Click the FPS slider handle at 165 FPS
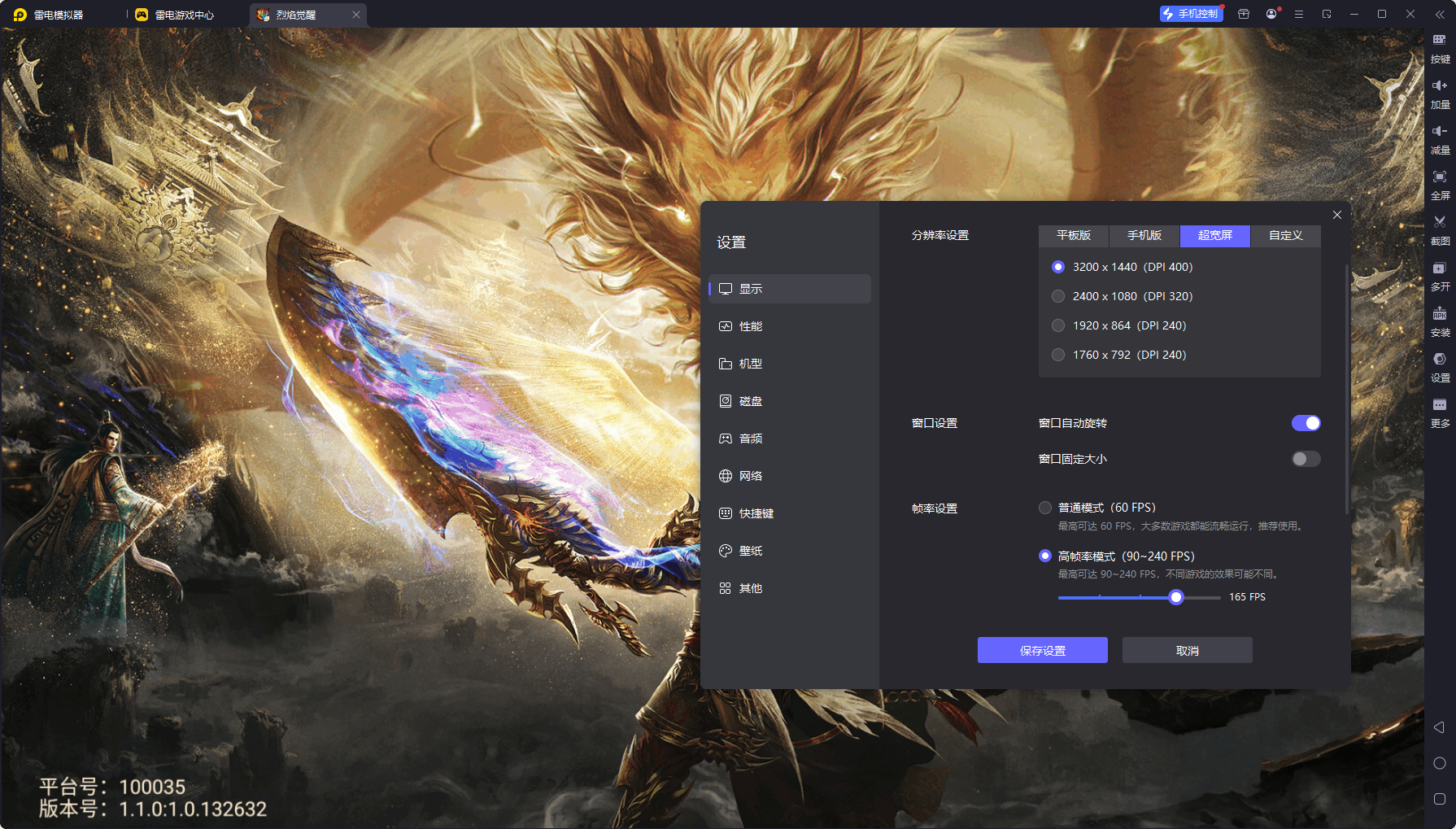 (1175, 597)
